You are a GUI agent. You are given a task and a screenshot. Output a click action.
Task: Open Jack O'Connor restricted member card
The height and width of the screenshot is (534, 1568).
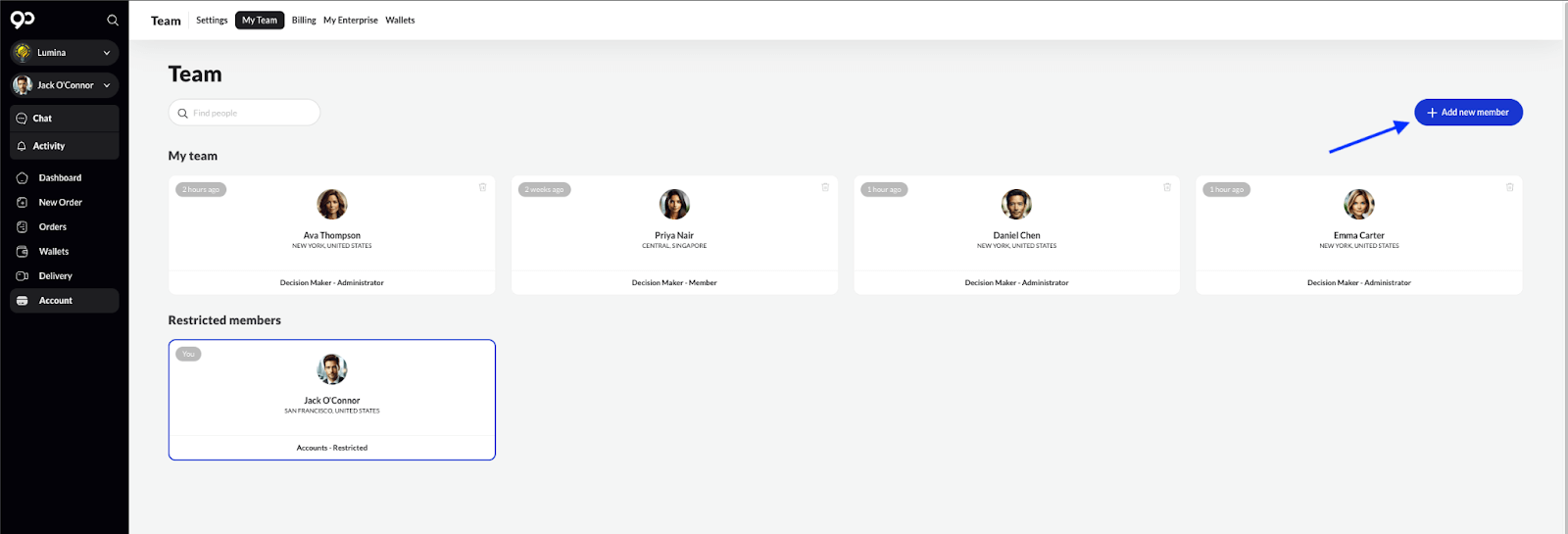tap(331, 400)
